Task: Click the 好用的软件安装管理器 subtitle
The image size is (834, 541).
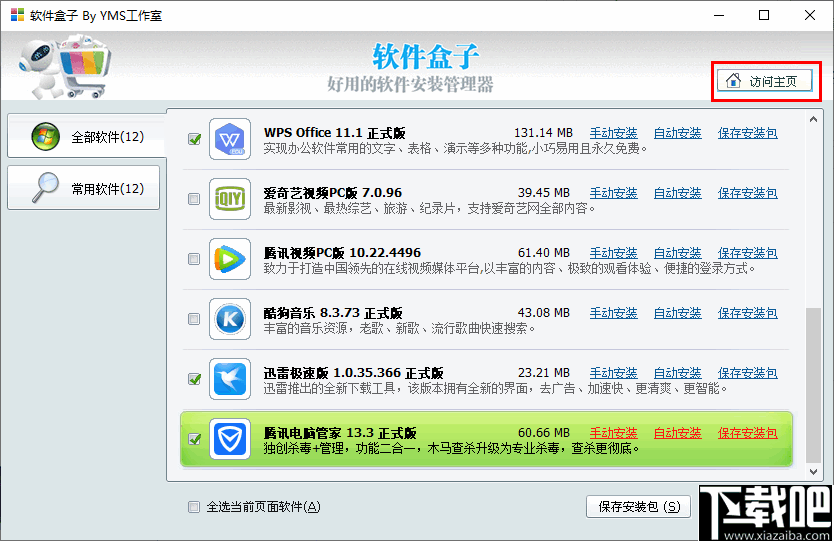Action: 410,84
